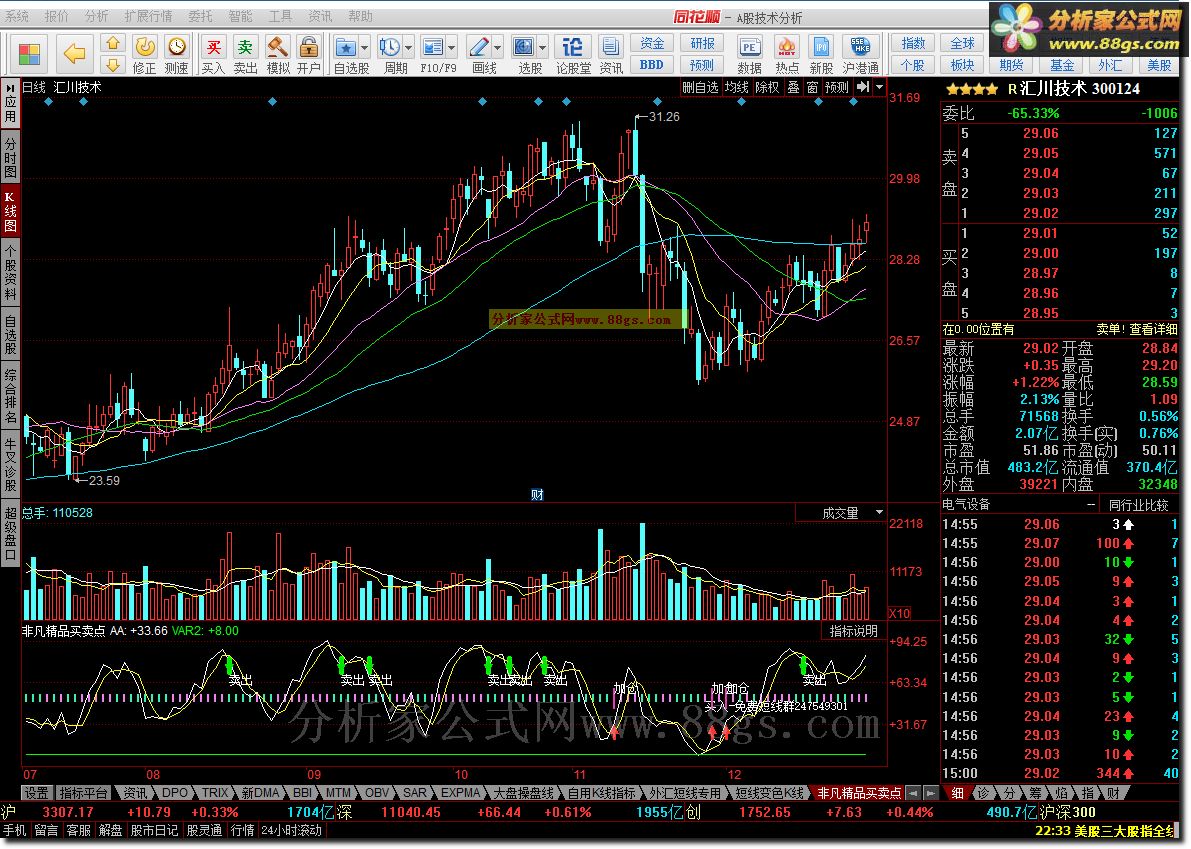Open the 系统 menu

[17, 16]
